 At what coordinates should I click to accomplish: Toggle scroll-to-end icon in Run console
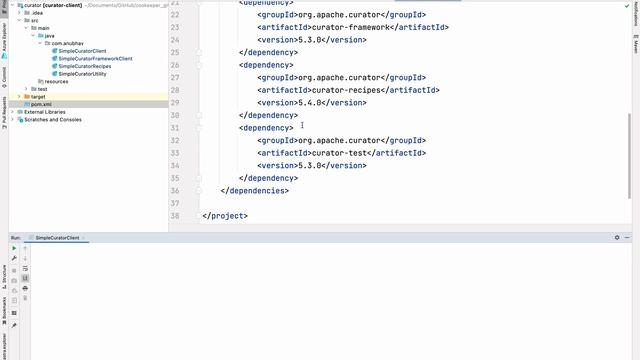[25, 278]
